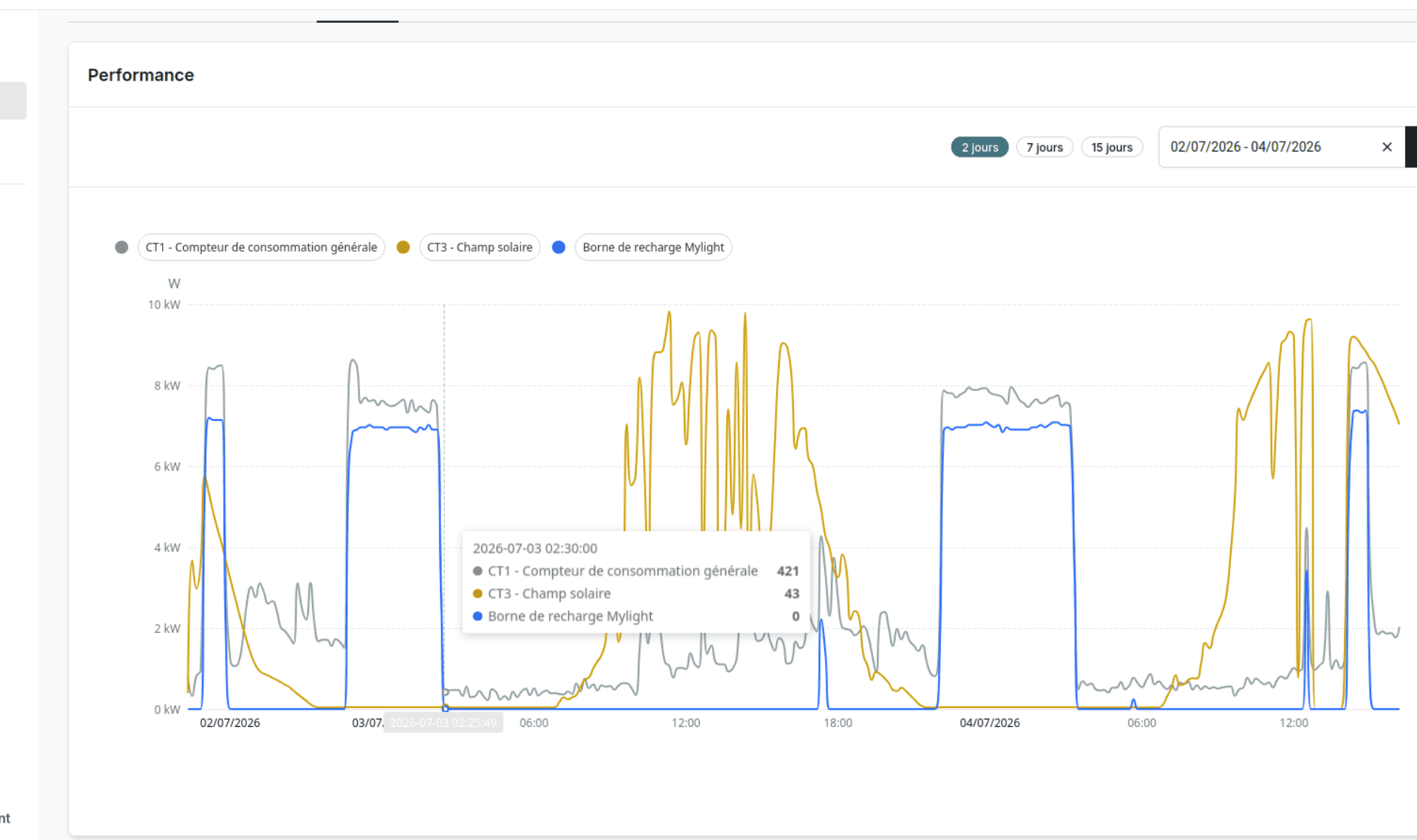Select the 2 jours range
Image resolution: width=1417 pixels, height=840 pixels.
[979, 147]
